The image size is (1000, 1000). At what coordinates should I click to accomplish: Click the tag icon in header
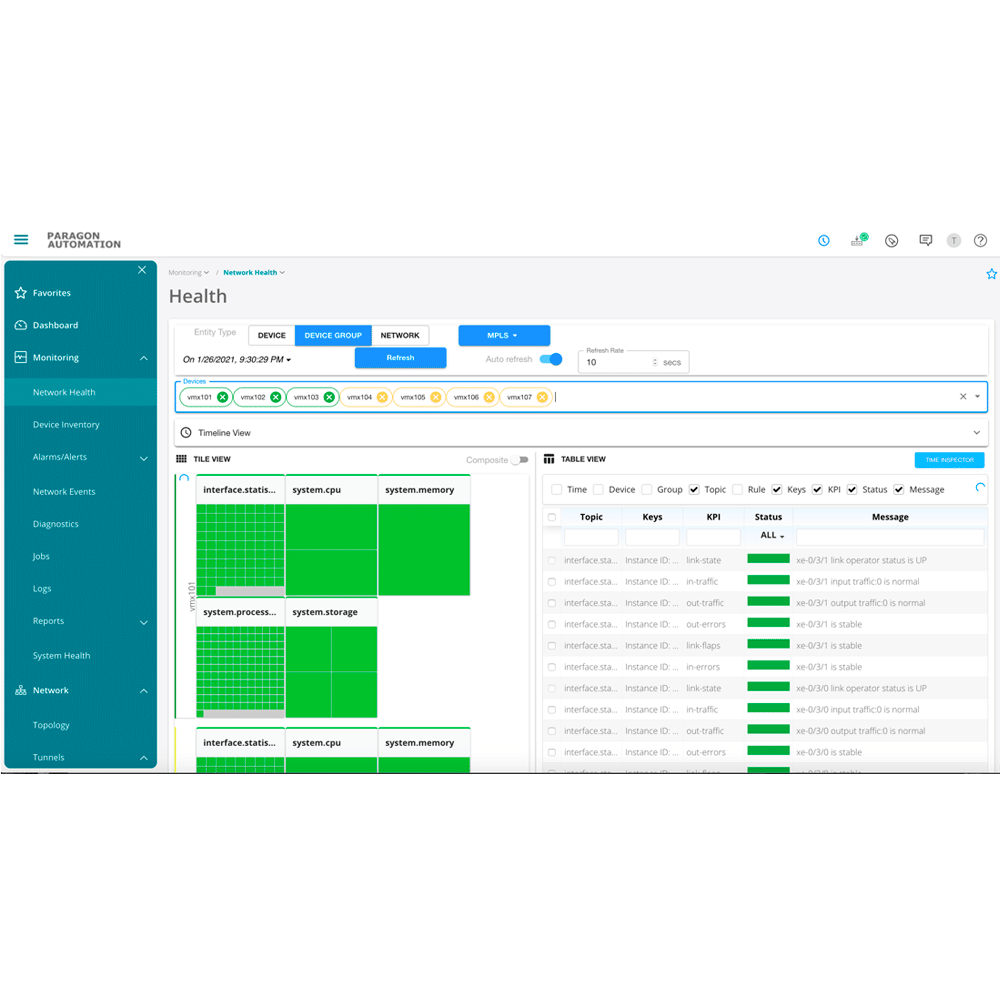(892, 240)
